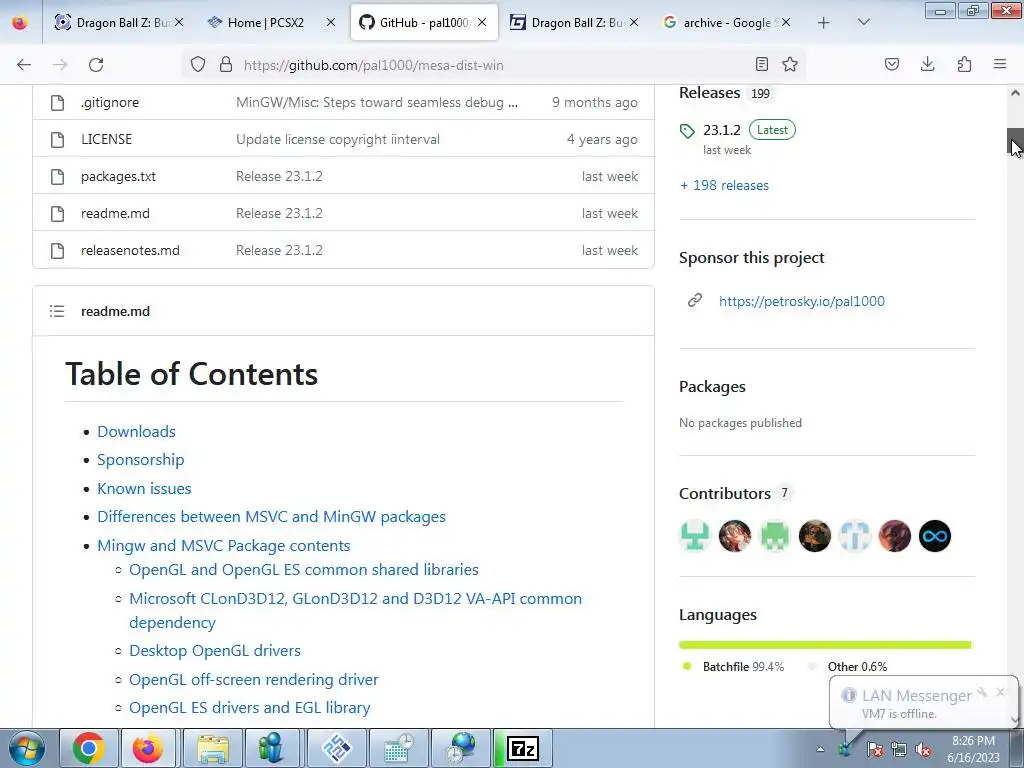Open the Releases section heading
The width and height of the screenshot is (1024, 768).
[x=709, y=93]
